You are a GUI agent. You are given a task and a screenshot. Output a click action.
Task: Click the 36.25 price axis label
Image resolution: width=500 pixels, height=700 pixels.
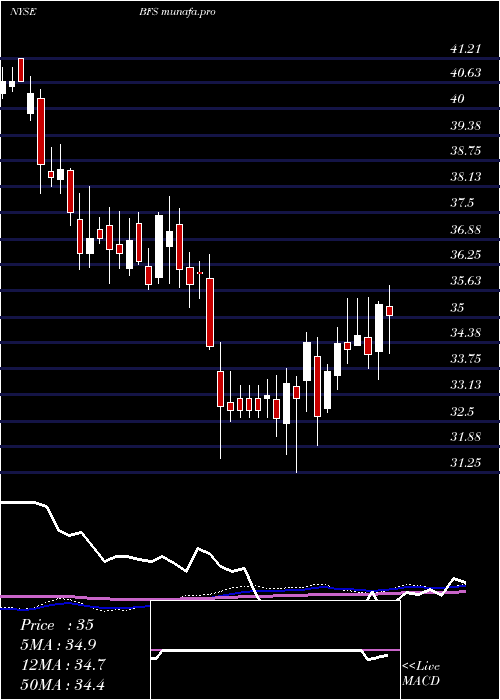[466, 255]
